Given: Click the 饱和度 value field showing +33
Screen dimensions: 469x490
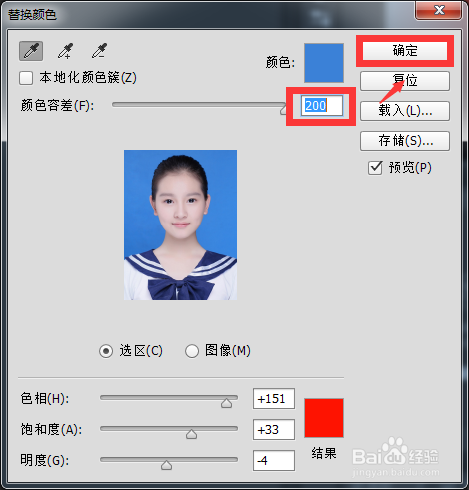Looking at the screenshot, I should pyautogui.click(x=274, y=430).
